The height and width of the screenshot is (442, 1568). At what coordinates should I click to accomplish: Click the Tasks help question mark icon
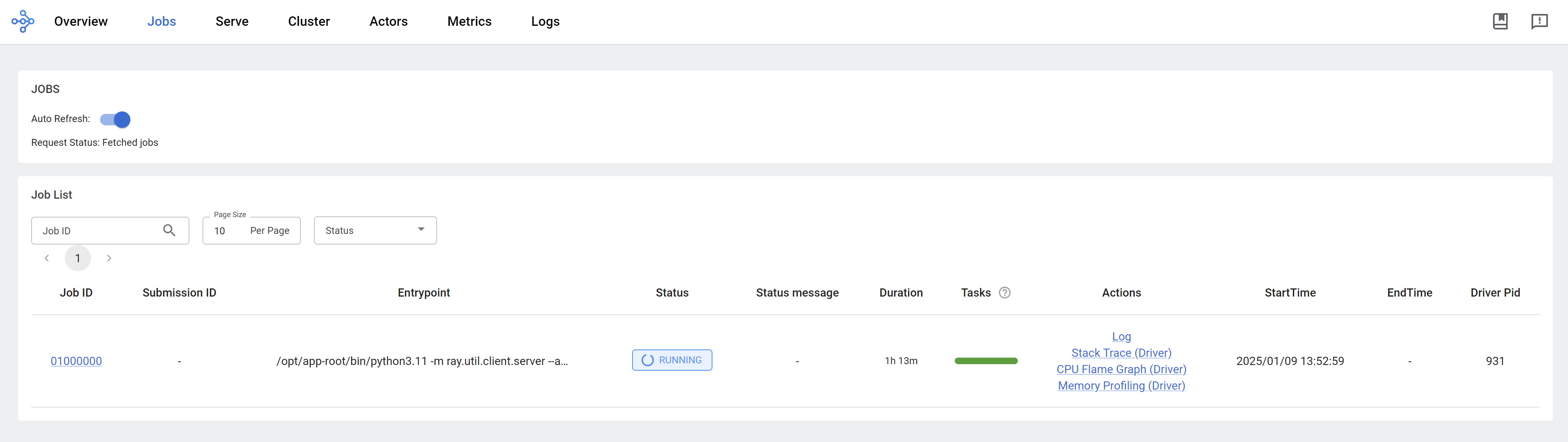[1005, 292]
